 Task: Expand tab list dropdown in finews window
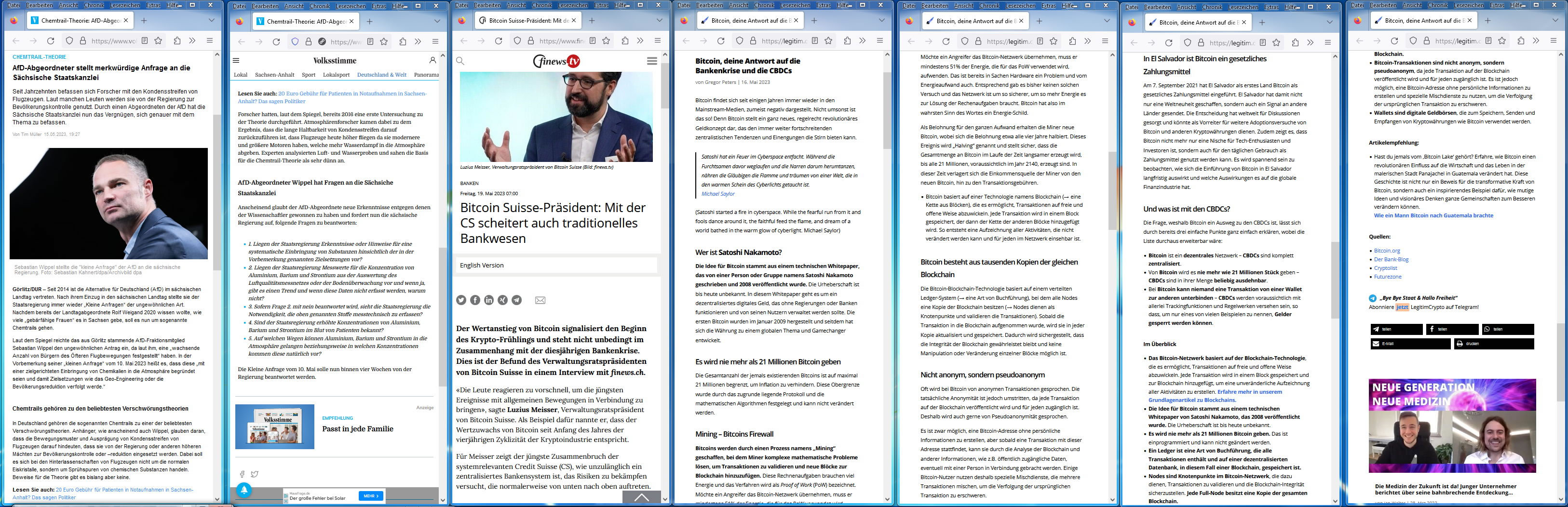[x=659, y=20]
